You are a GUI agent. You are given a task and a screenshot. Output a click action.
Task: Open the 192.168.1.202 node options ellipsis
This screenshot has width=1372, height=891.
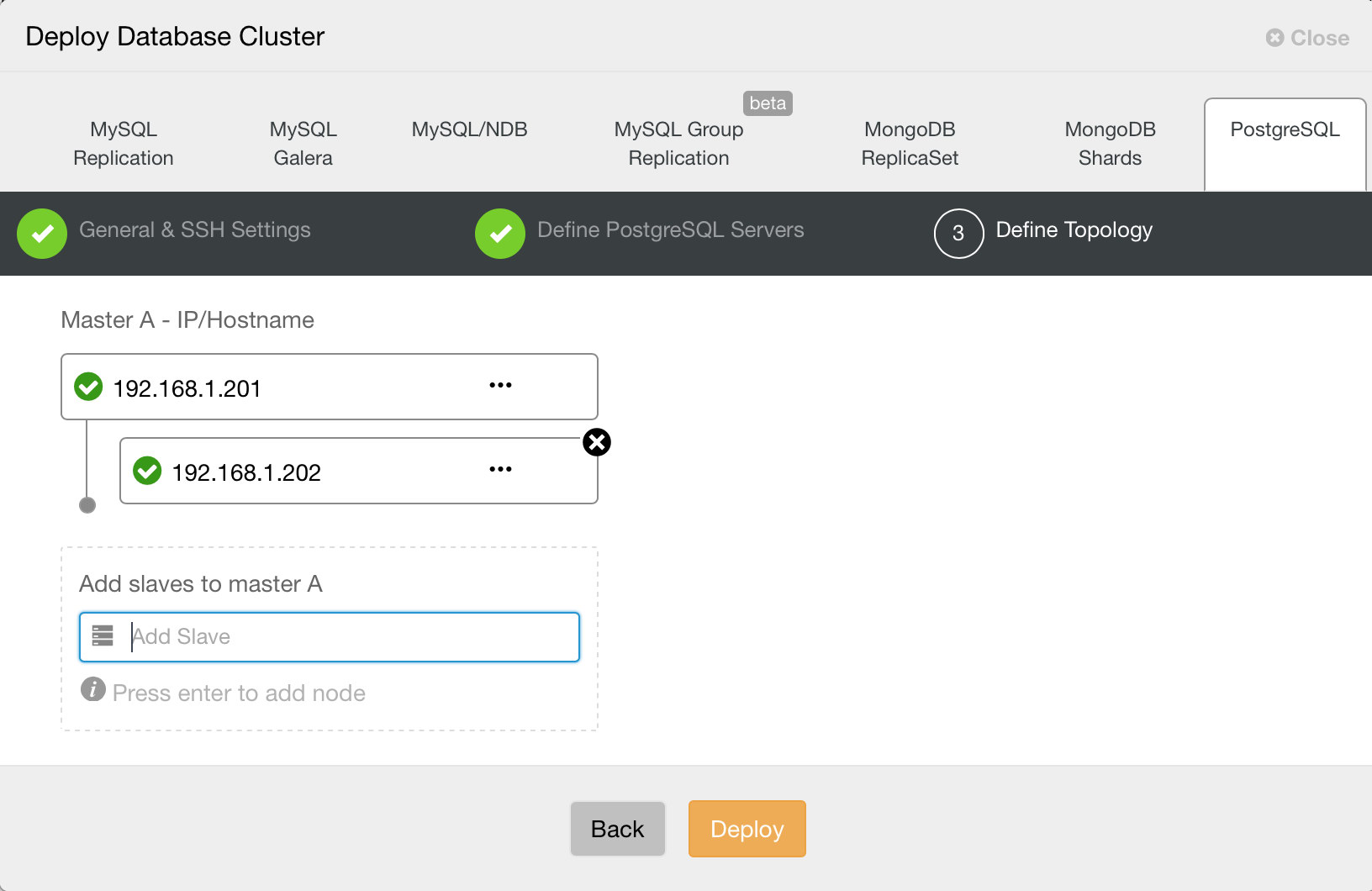[x=500, y=470]
